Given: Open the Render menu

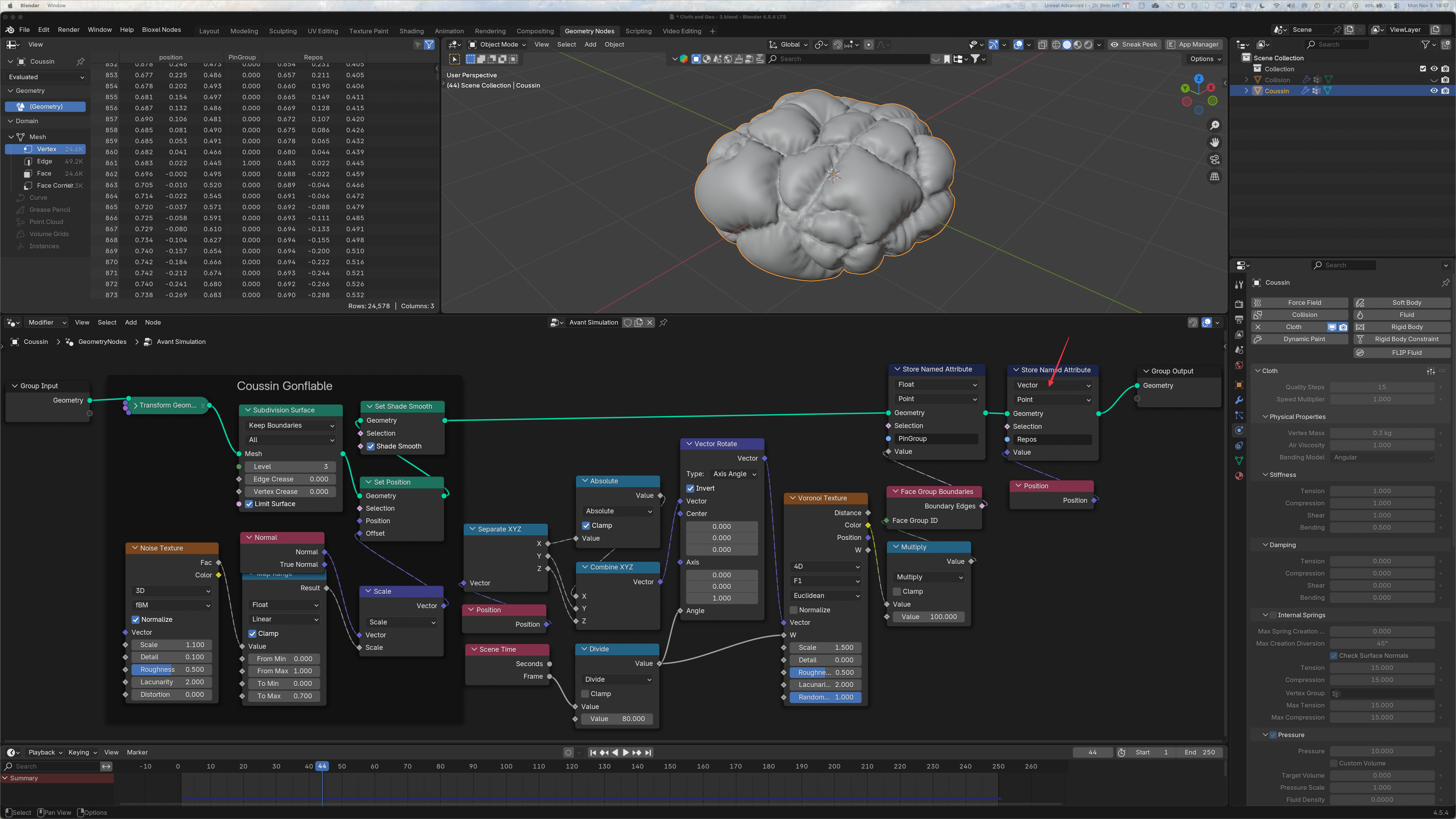Looking at the screenshot, I should 68,30.
